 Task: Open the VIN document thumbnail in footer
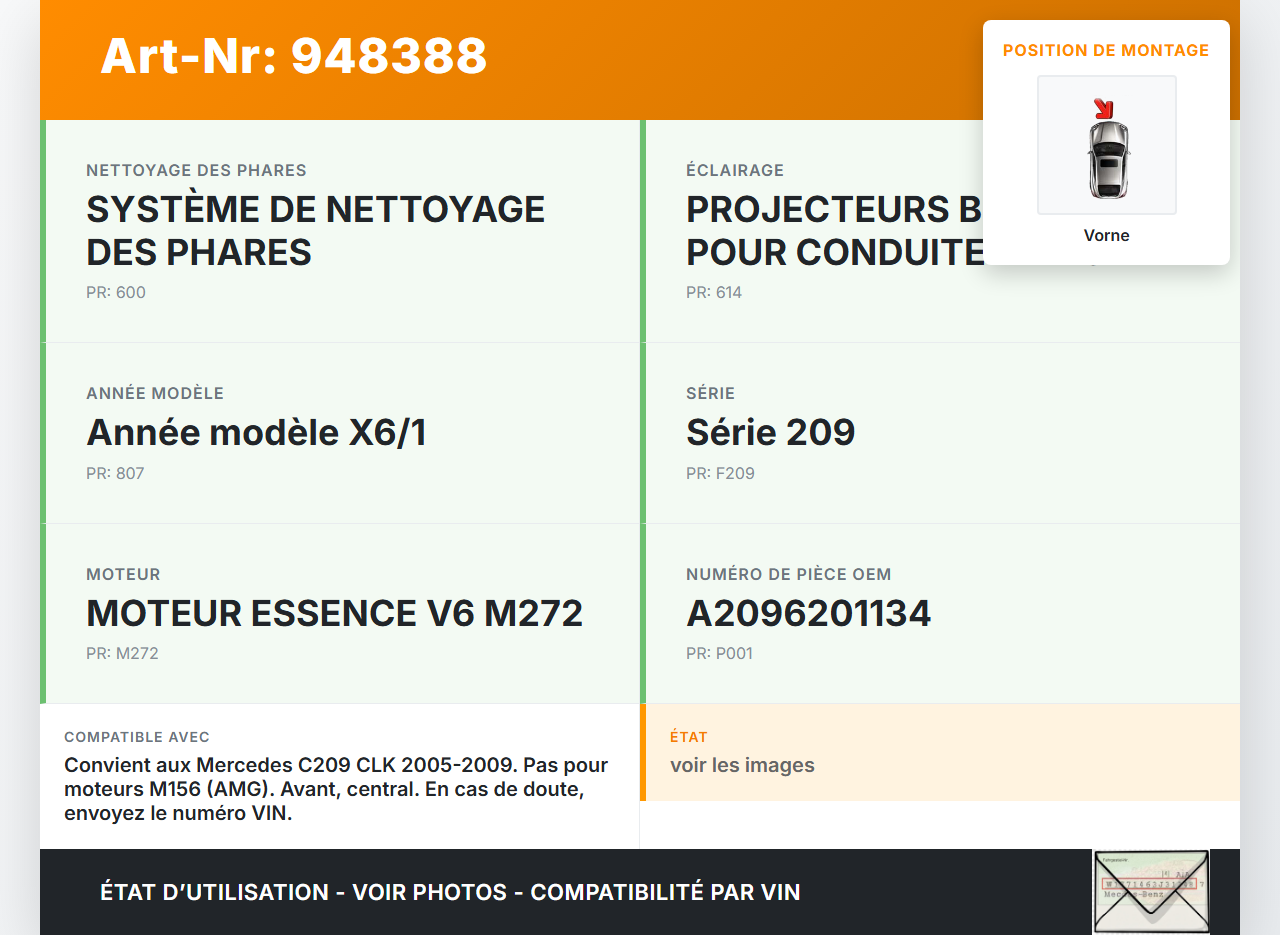point(1150,891)
